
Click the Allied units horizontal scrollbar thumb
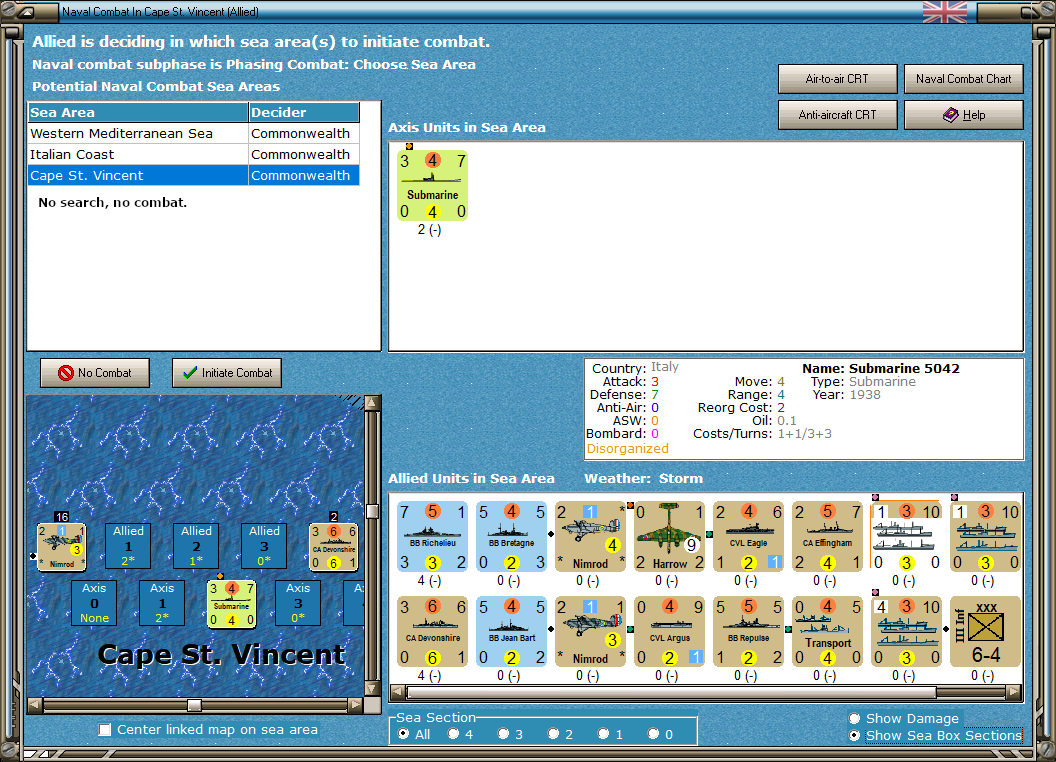[x=671, y=692]
